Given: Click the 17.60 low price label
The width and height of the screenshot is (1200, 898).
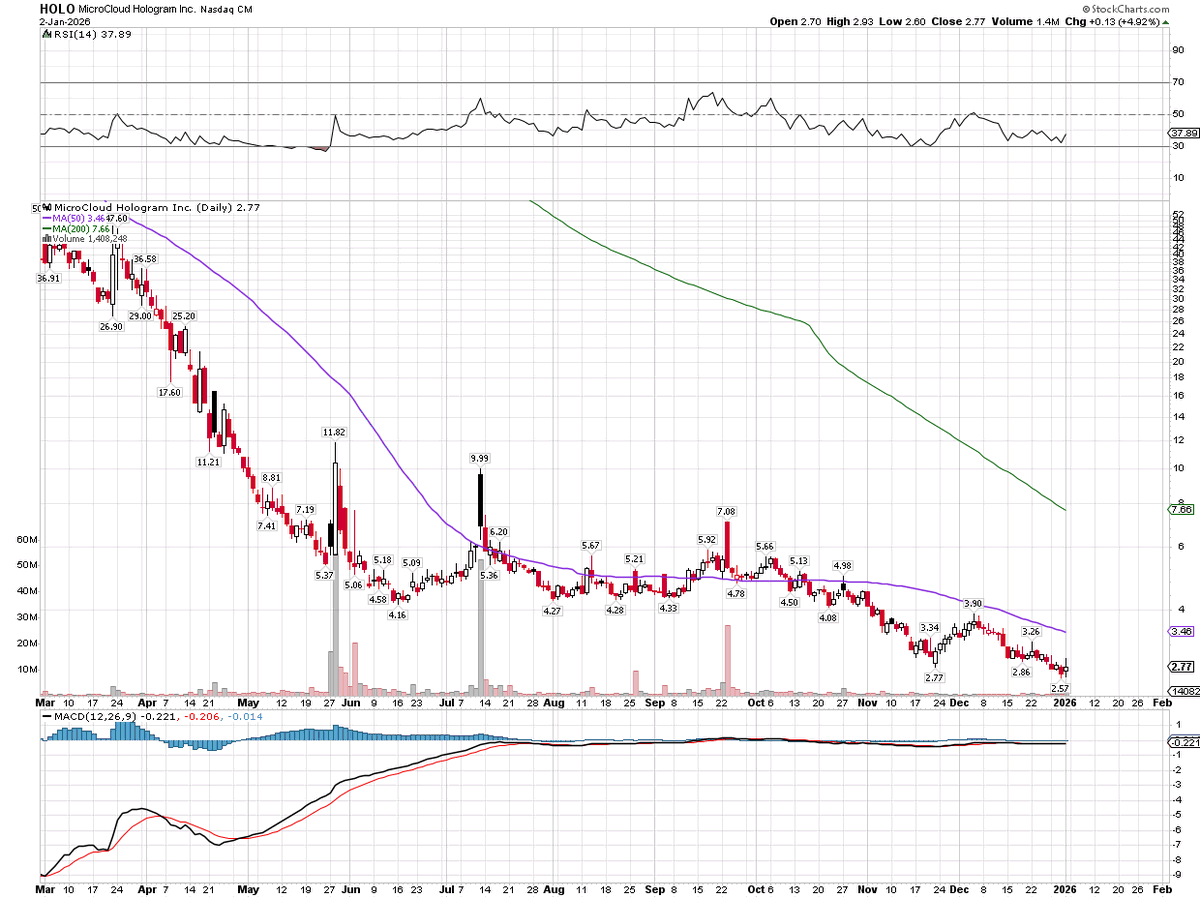Looking at the screenshot, I should [170, 392].
